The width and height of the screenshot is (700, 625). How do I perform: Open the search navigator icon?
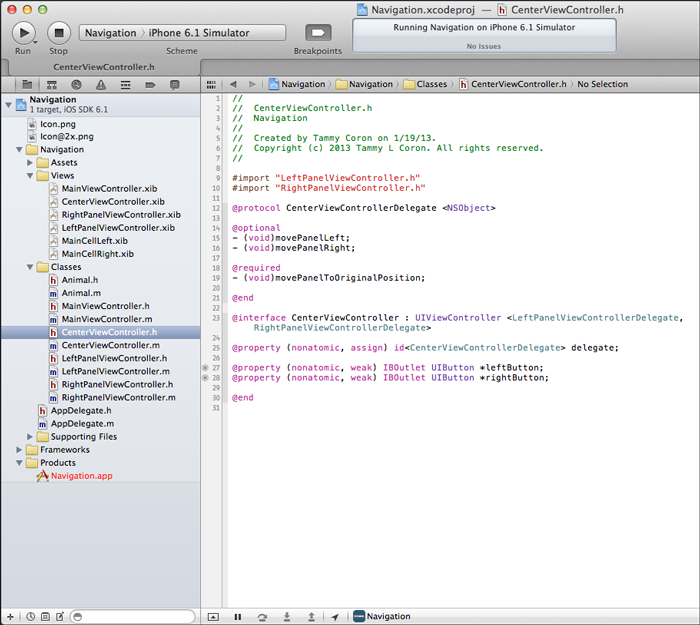[x=75, y=84]
